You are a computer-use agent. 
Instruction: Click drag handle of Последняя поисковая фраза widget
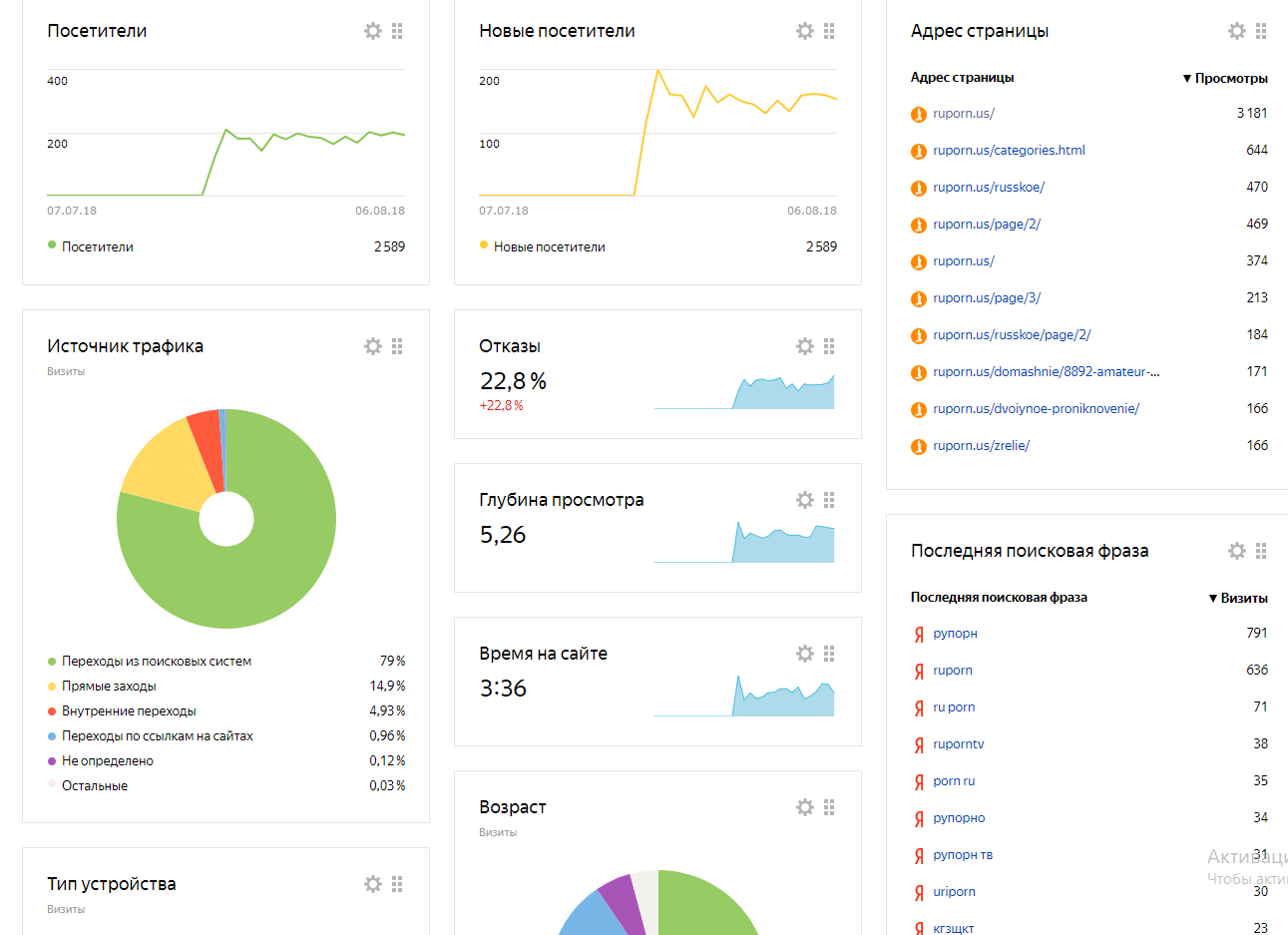(x=1261, y=551)
